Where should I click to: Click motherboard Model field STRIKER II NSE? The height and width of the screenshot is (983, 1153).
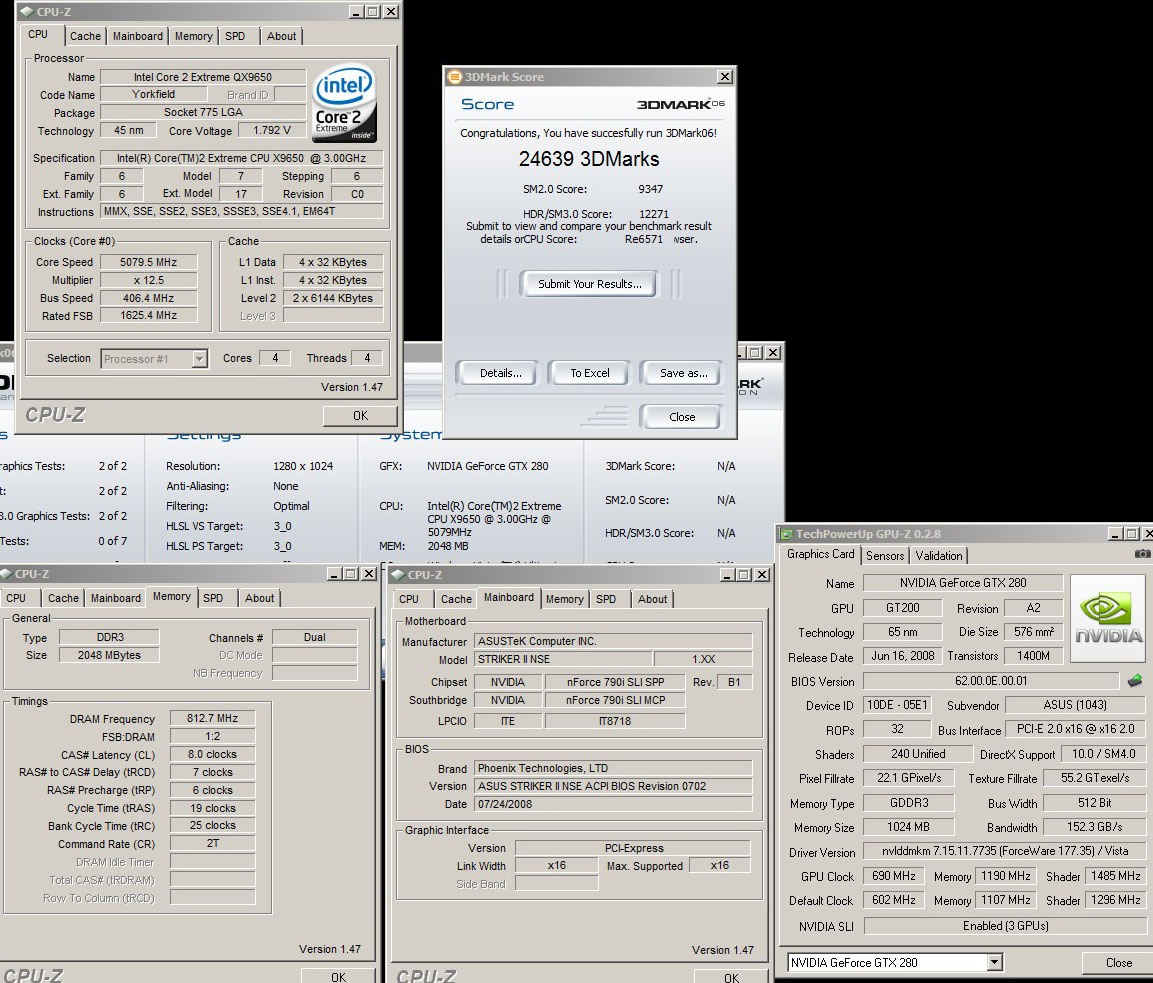[563, 659]
